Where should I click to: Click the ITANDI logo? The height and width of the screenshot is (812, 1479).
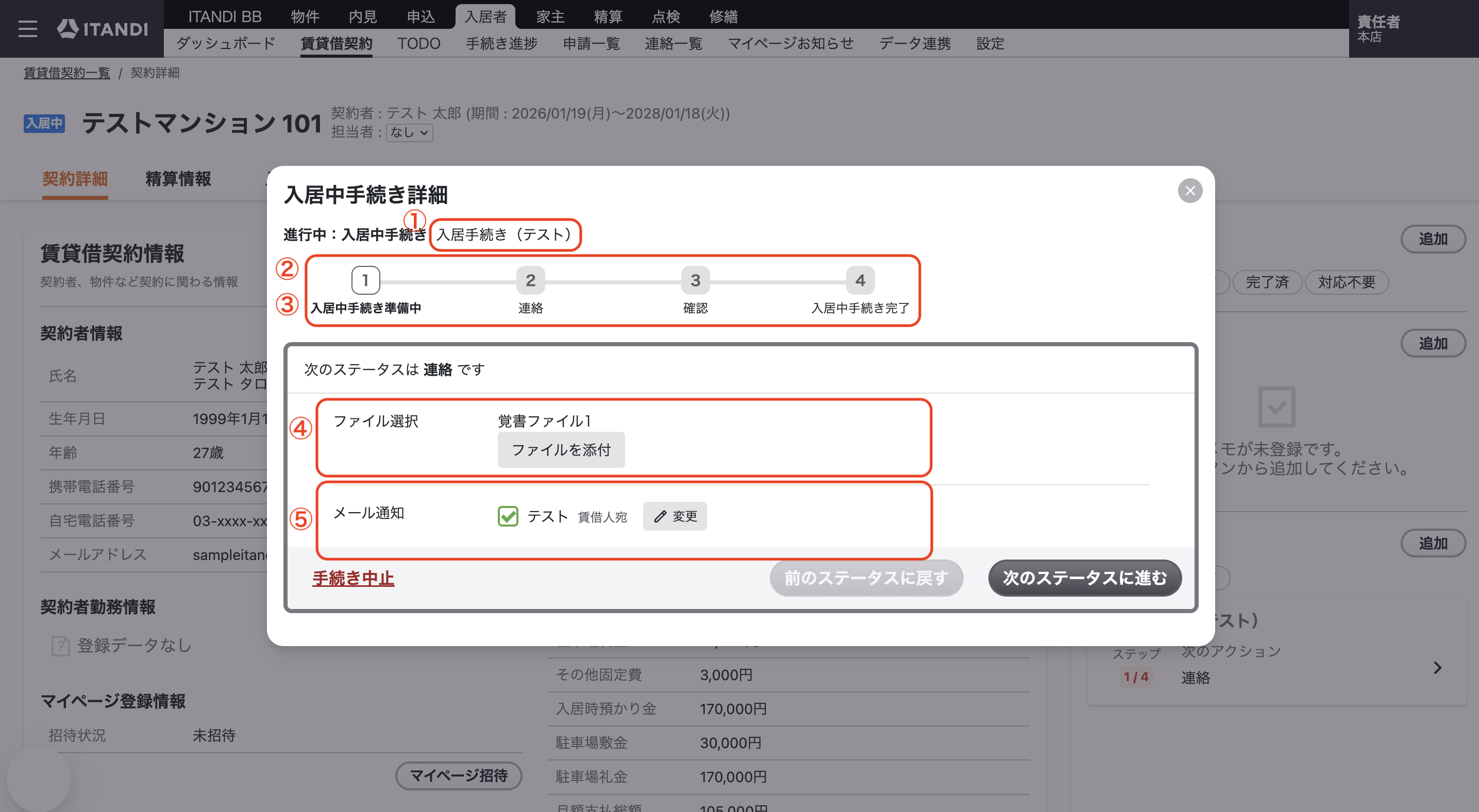(103, 29)
